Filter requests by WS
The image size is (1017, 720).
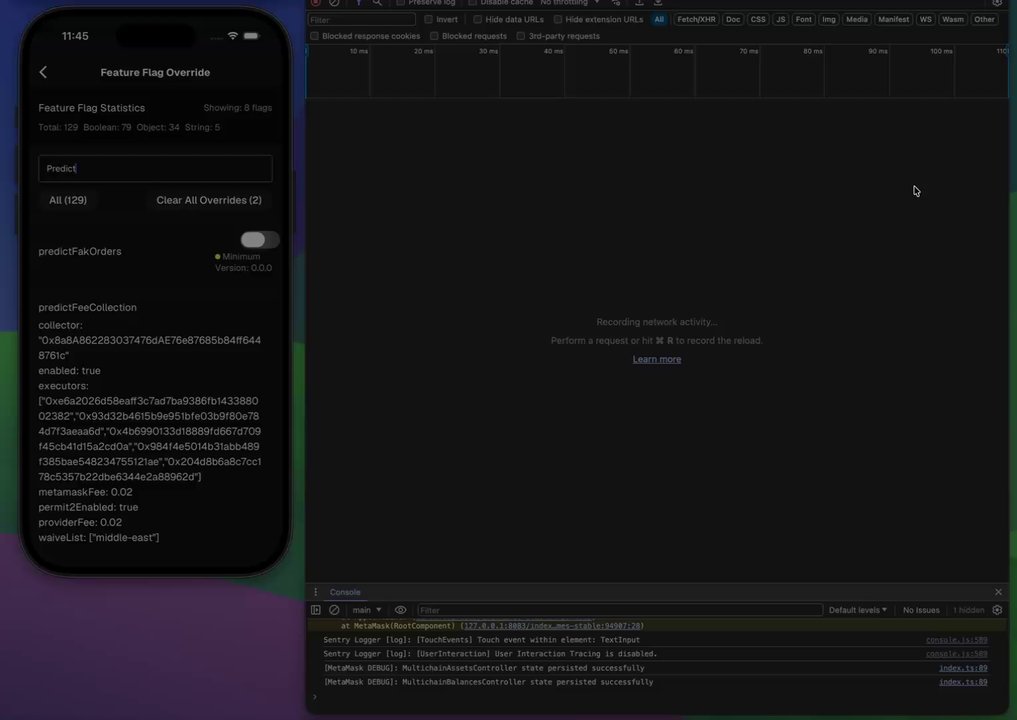click(x=926, y=19)
